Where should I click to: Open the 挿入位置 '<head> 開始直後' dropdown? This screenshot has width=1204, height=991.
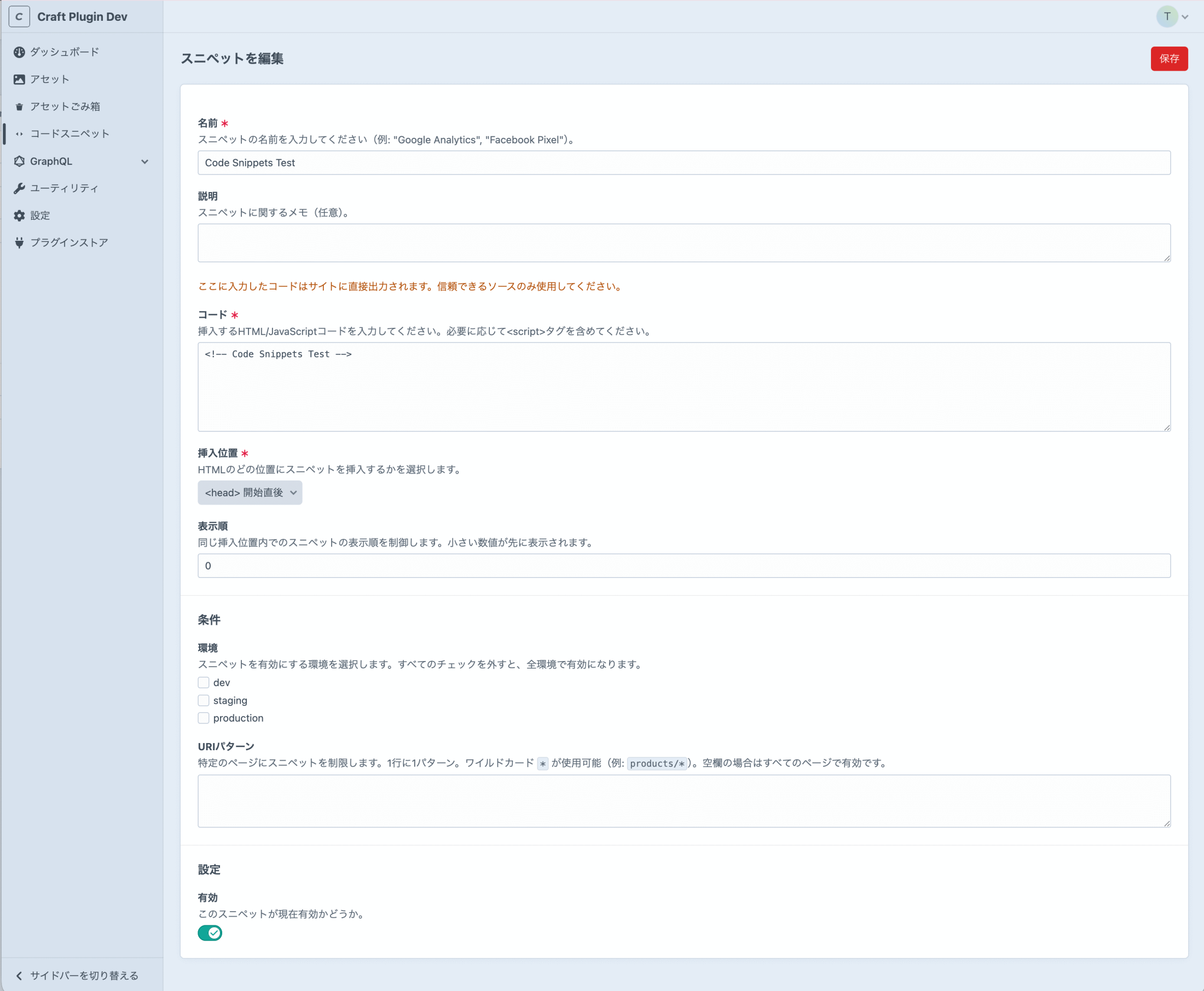250,492
